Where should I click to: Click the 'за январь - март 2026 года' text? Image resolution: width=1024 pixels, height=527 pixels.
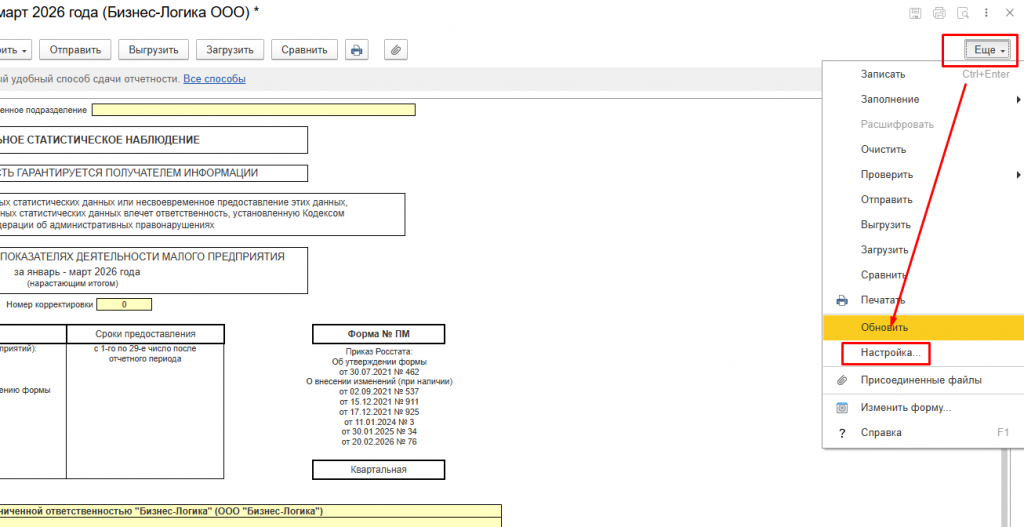(77, 272)
